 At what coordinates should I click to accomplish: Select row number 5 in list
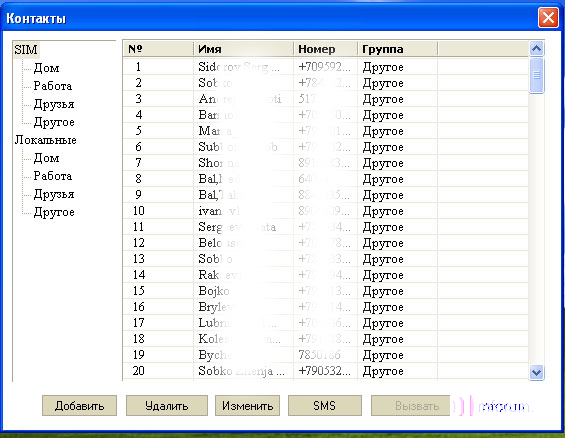point(325,131)
